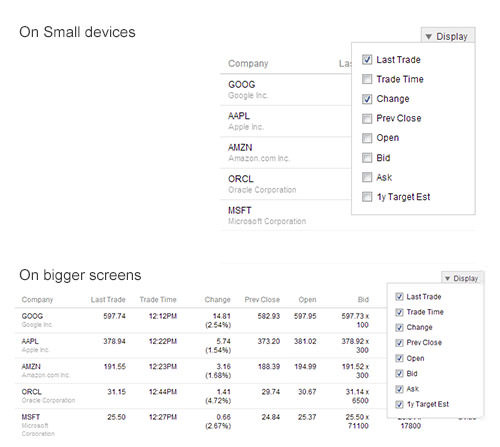Enable Trade Time in small devices menu
The height and width of the screenshot is (447, 500).
(367, 79)
